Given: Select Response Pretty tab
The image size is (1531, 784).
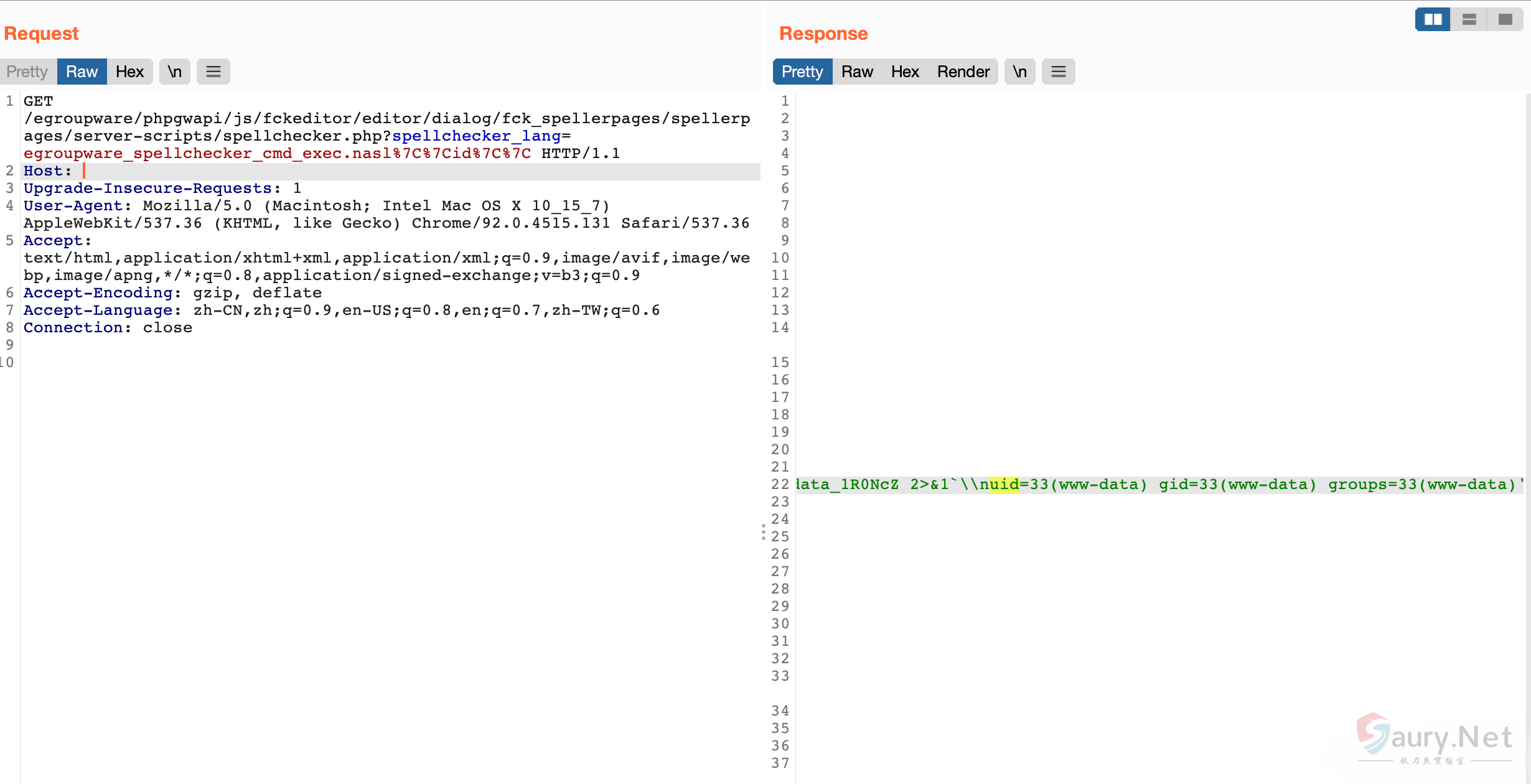Looking at the screenshot, I should [802, 72].
